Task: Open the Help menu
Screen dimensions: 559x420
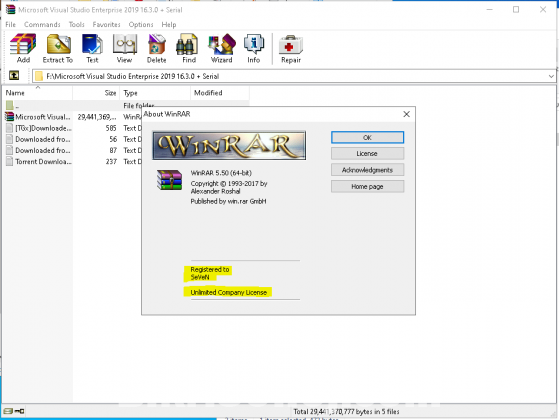Action: point(169,24)
